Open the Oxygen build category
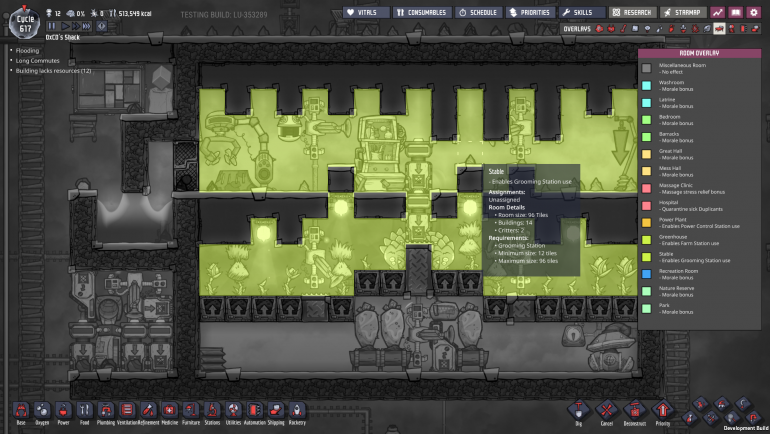The width and height of the screenshot is (770, 434). [42, 410]
